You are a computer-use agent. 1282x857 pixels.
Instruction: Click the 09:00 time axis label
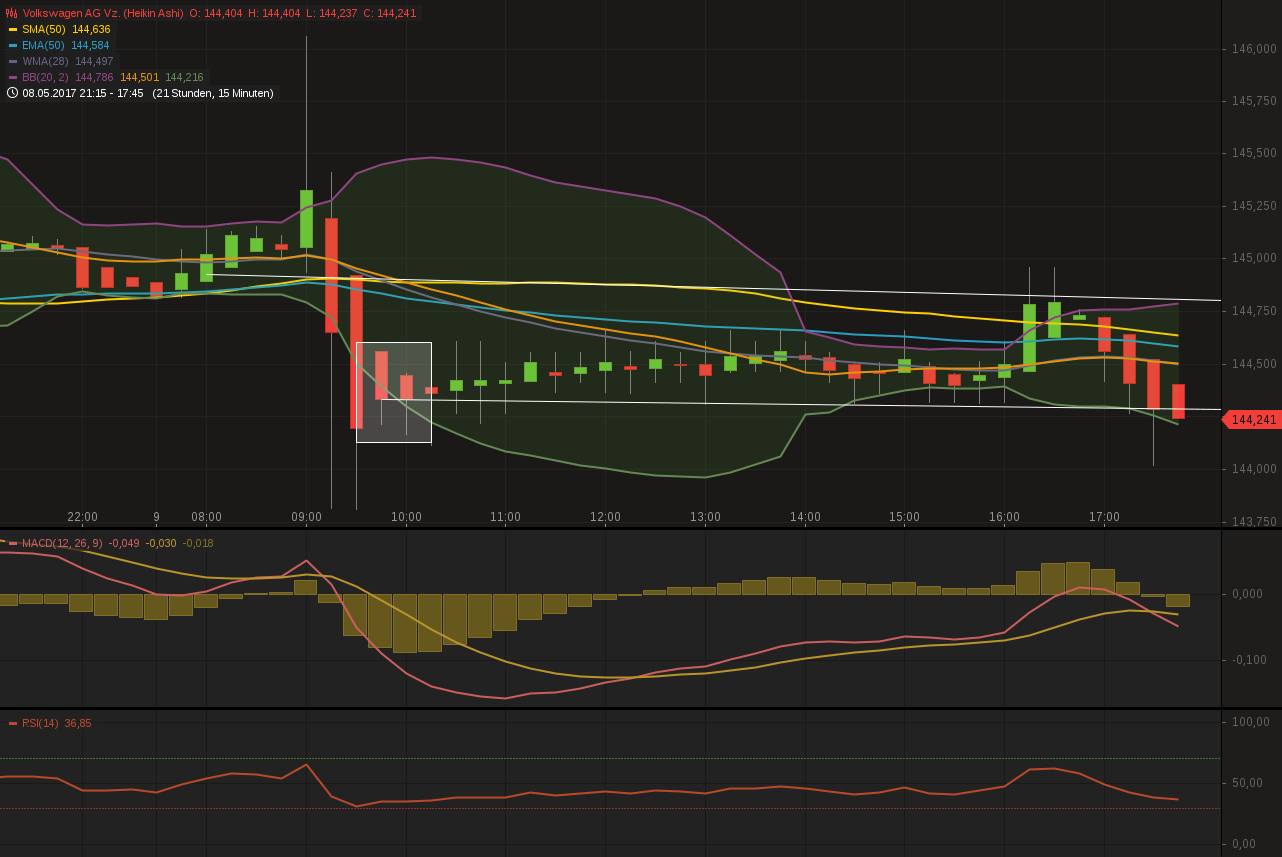coord(306,517)
